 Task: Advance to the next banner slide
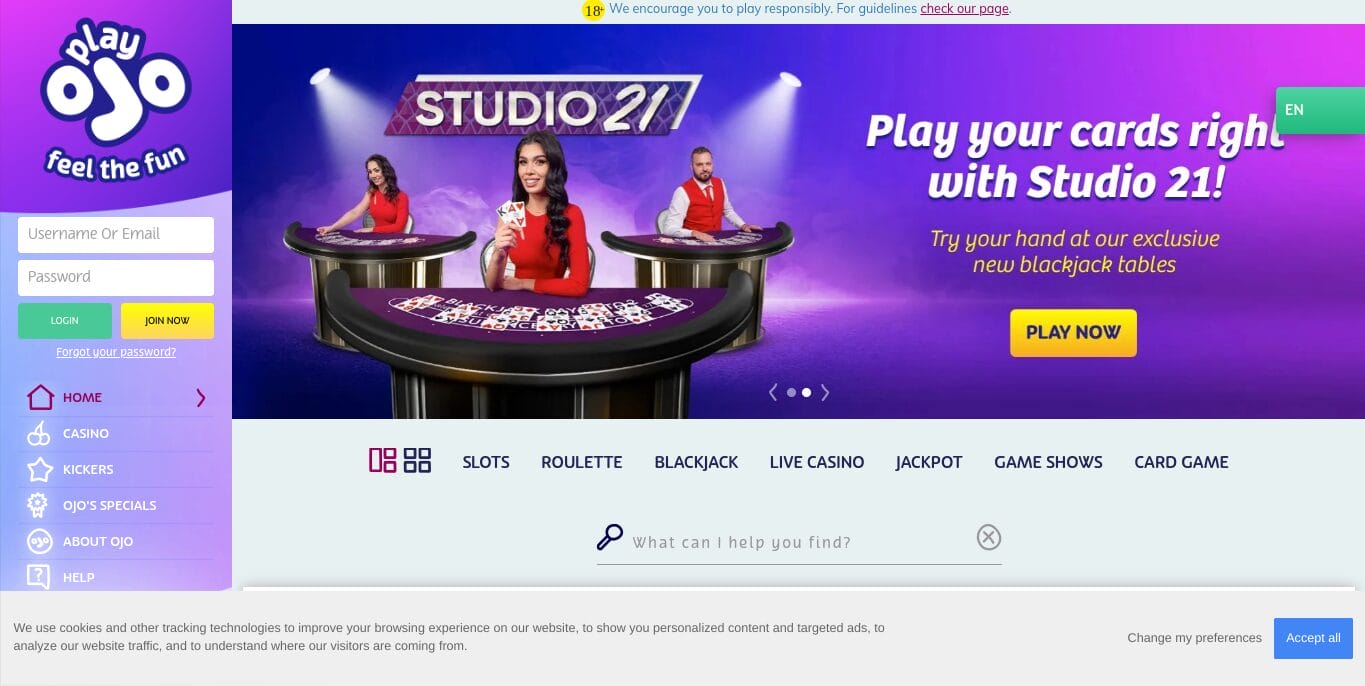tap(825, 393)
